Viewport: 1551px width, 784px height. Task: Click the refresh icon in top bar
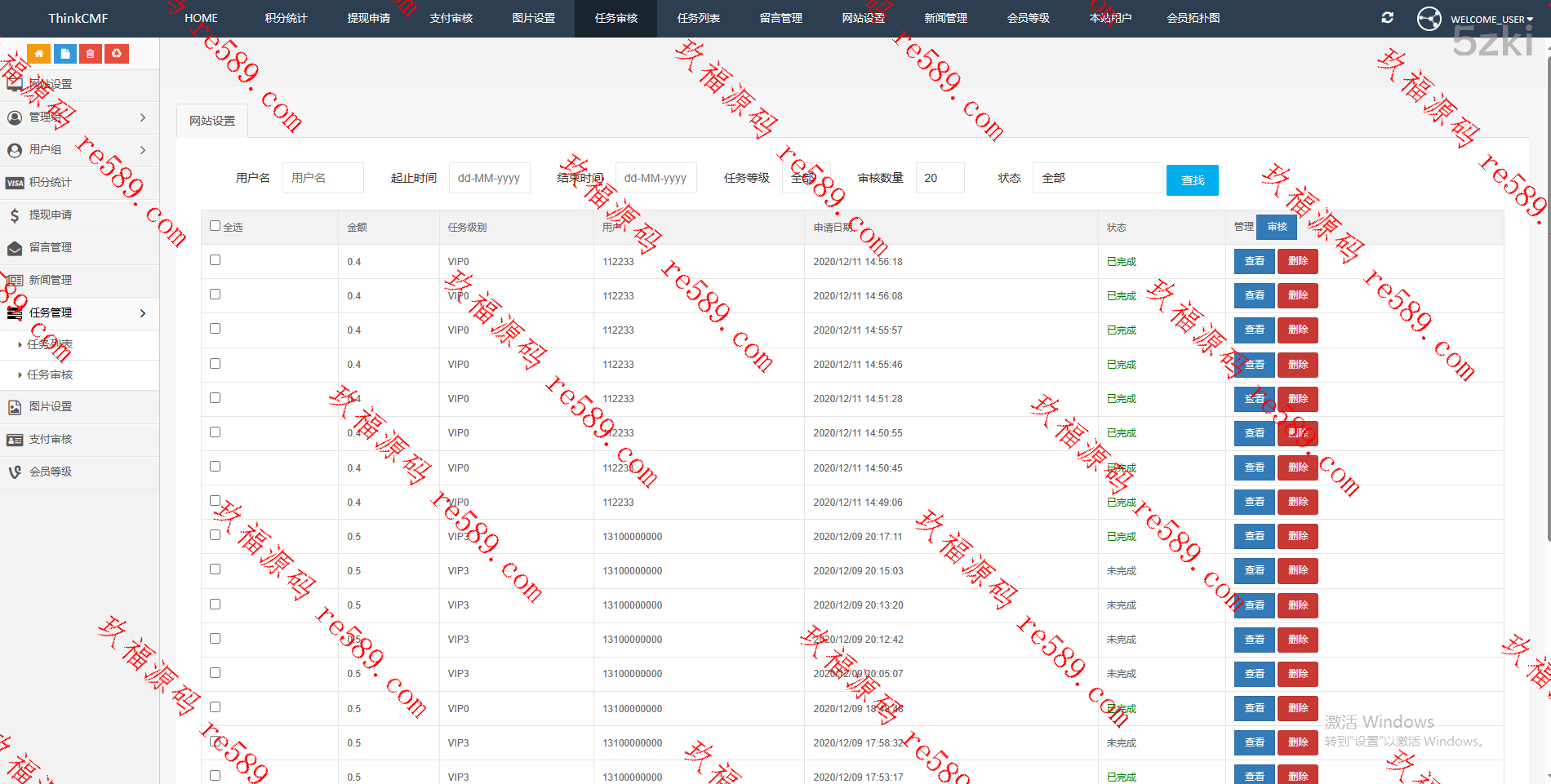coord(1387,18)
